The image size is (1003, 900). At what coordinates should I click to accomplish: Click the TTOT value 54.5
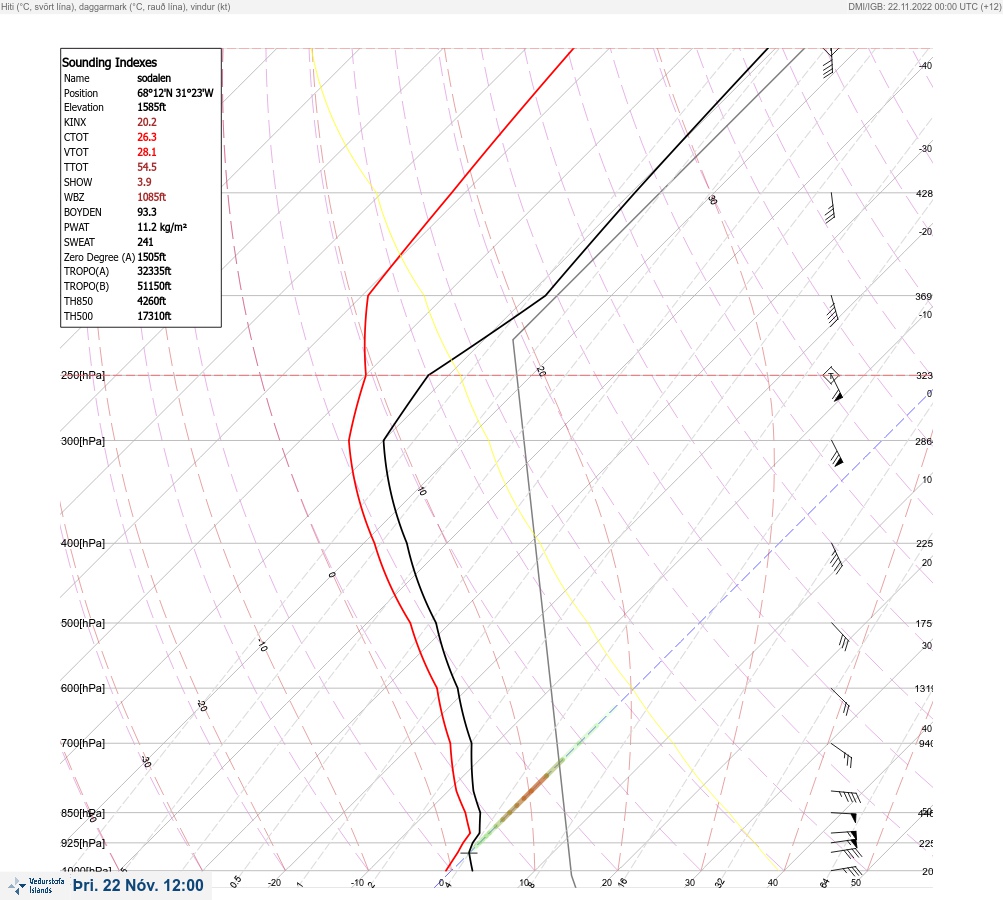(146, 167)
